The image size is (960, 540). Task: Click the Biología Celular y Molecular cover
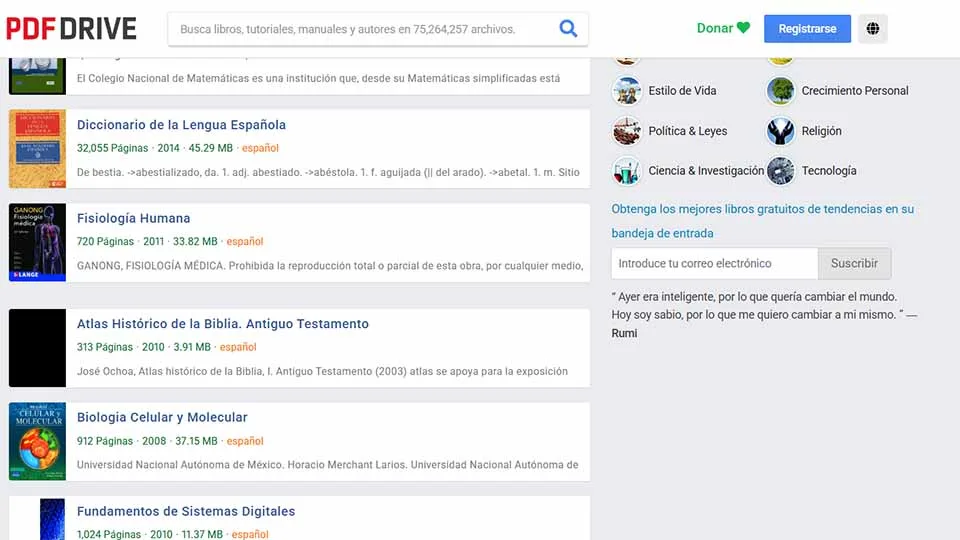click(37, 441)
